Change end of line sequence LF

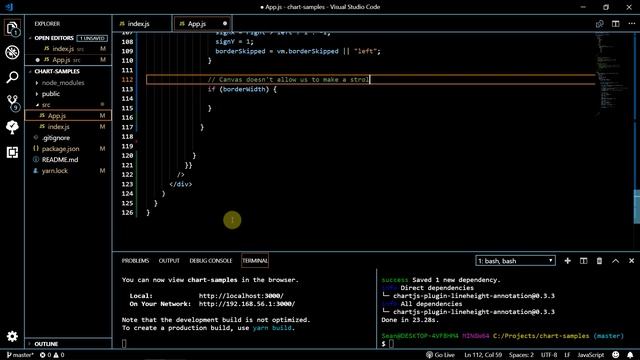(x=567, y=355)
